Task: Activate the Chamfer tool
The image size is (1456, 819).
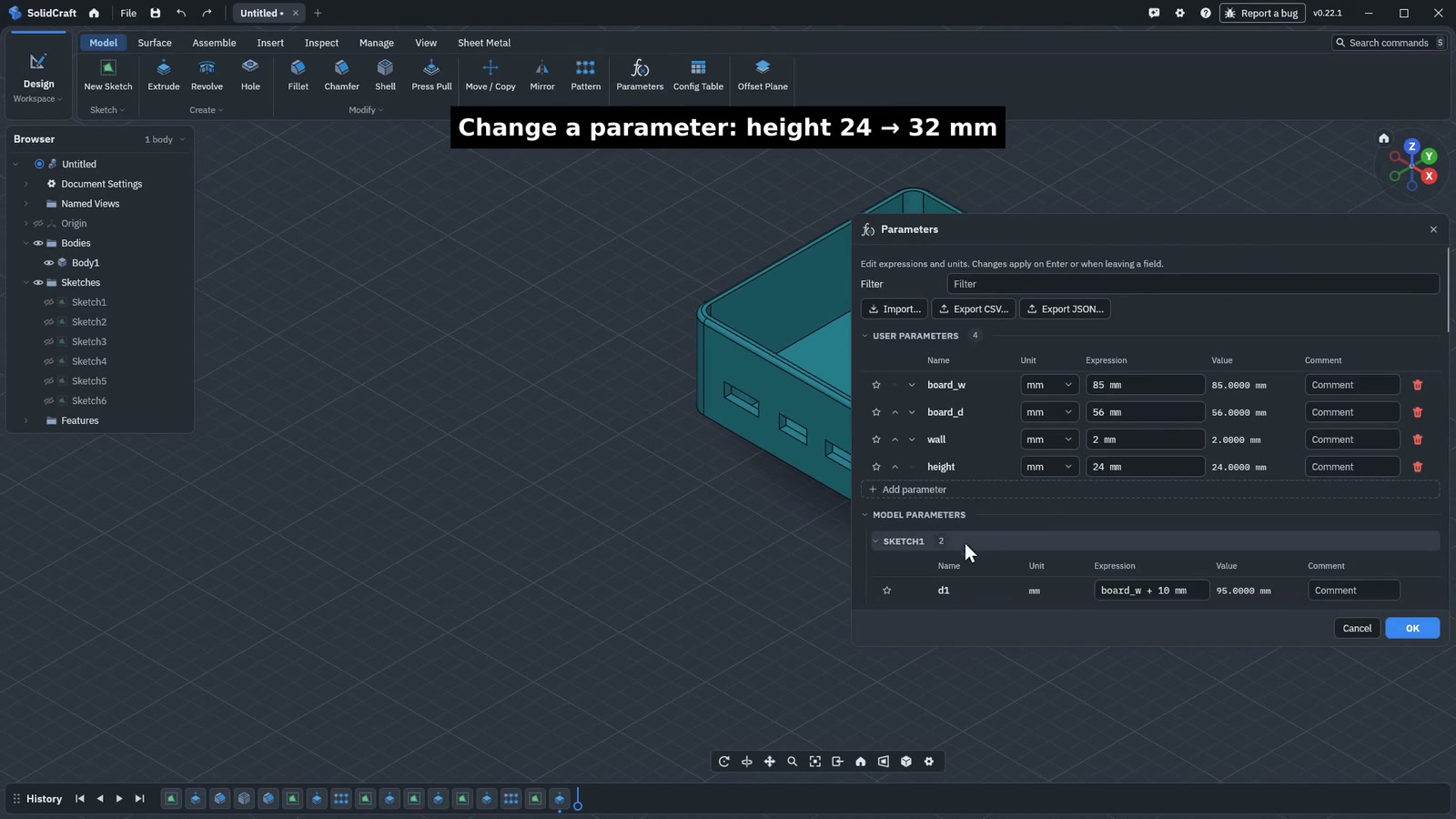Action: click(x=341, y=76)
